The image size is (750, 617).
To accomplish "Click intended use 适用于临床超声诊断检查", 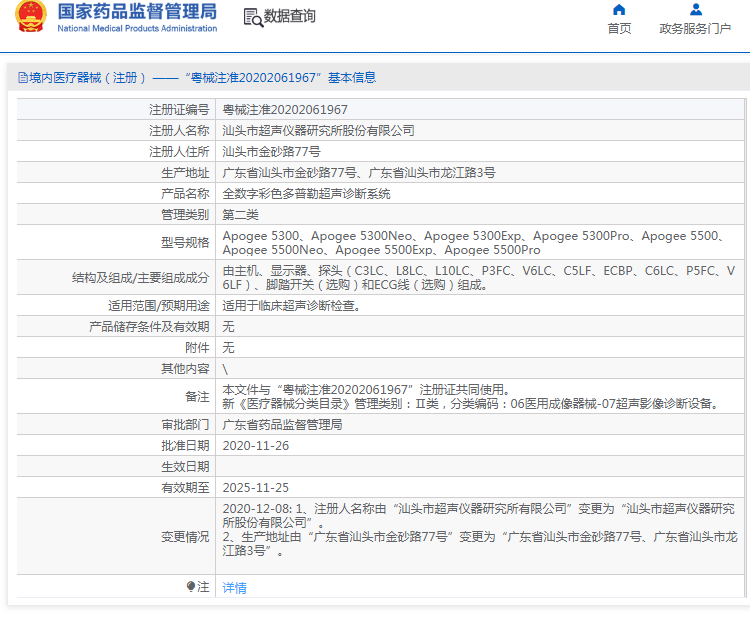I will (292, 306).
